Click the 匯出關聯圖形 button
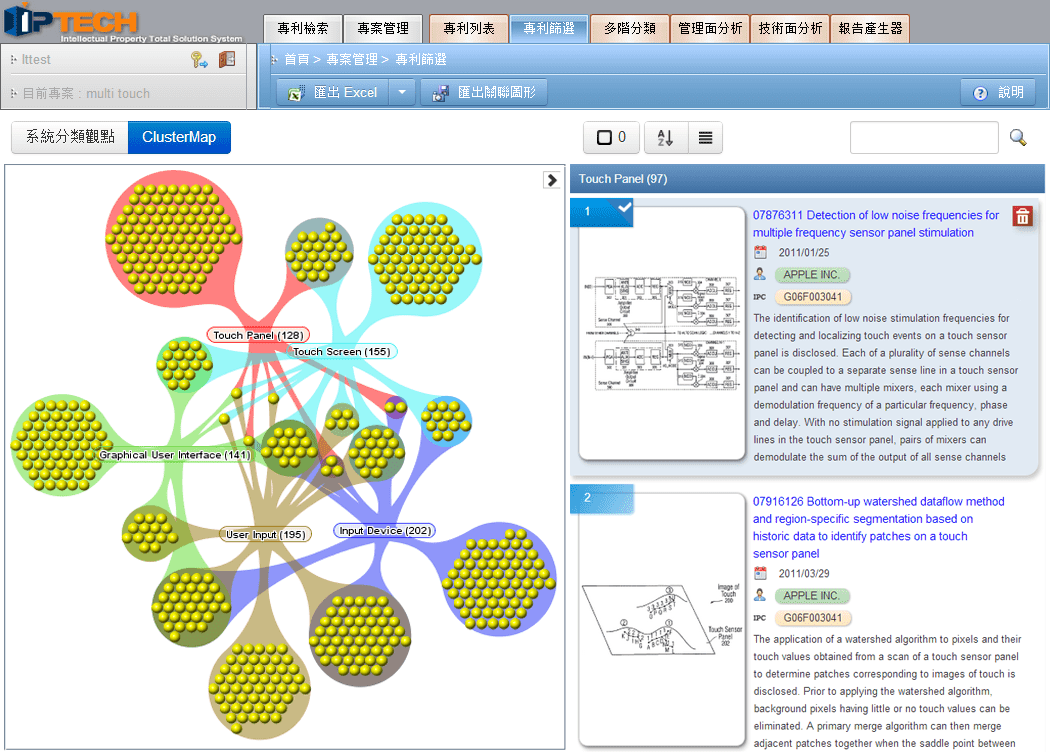1050x753 pixels. pos(484,92)
